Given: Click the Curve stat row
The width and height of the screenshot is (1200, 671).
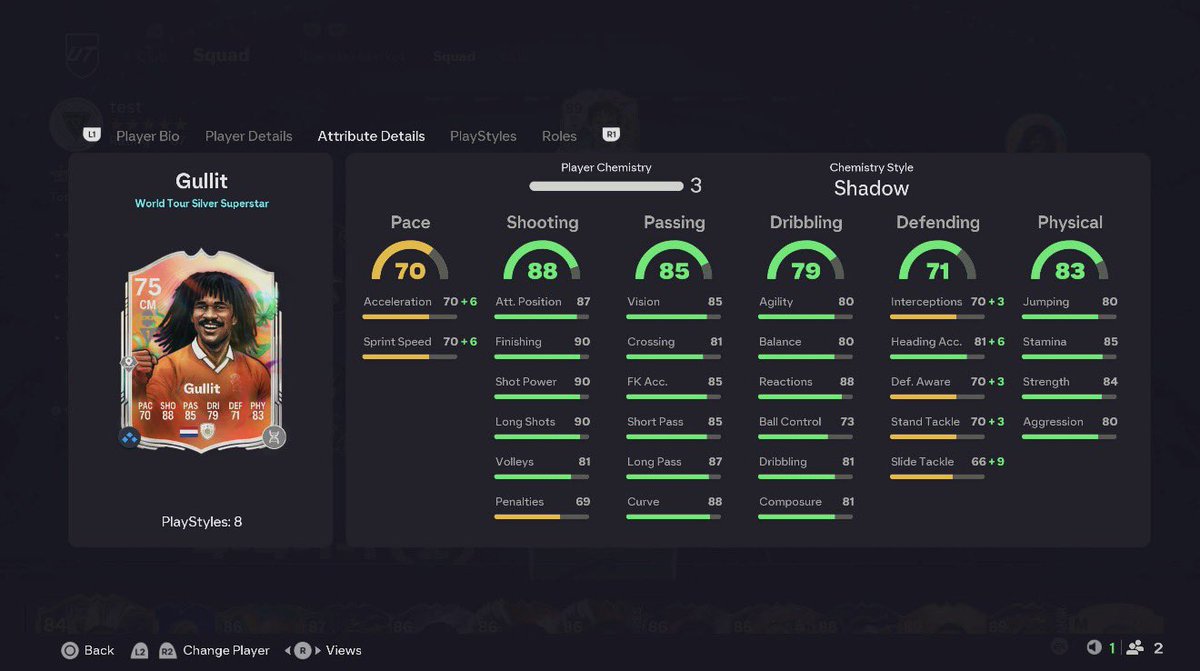Looking at the screenshot, I should [x=674, y=506].
